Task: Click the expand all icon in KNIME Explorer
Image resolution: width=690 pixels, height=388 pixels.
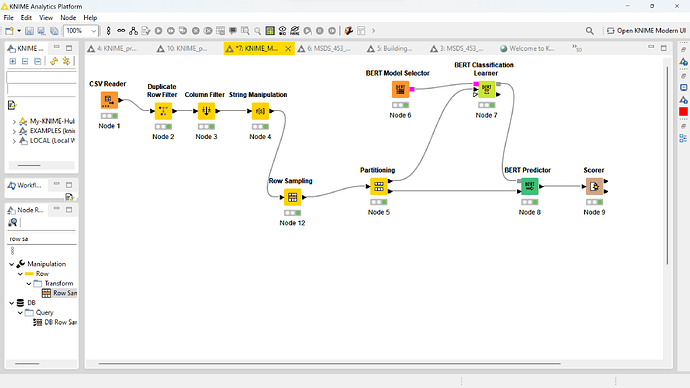Action: pos(13,61)
